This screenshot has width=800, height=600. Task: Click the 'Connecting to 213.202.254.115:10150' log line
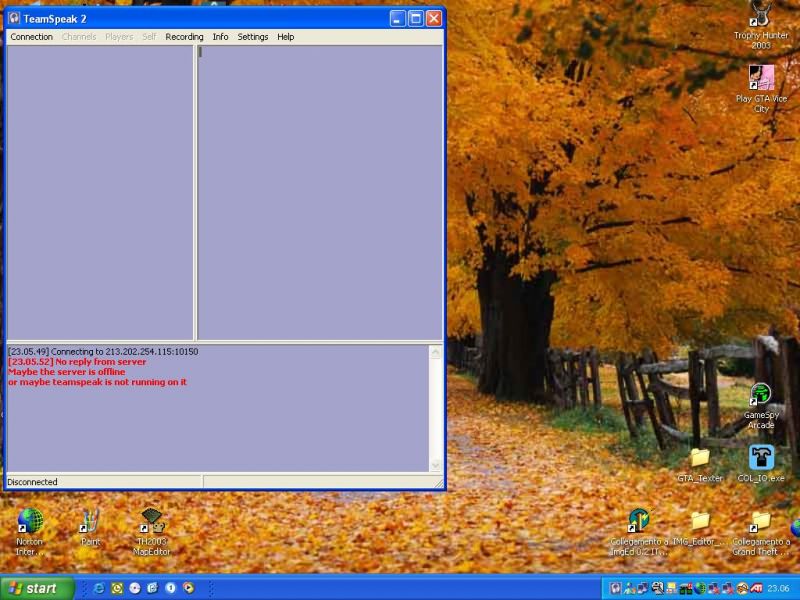tap(103, 352)
